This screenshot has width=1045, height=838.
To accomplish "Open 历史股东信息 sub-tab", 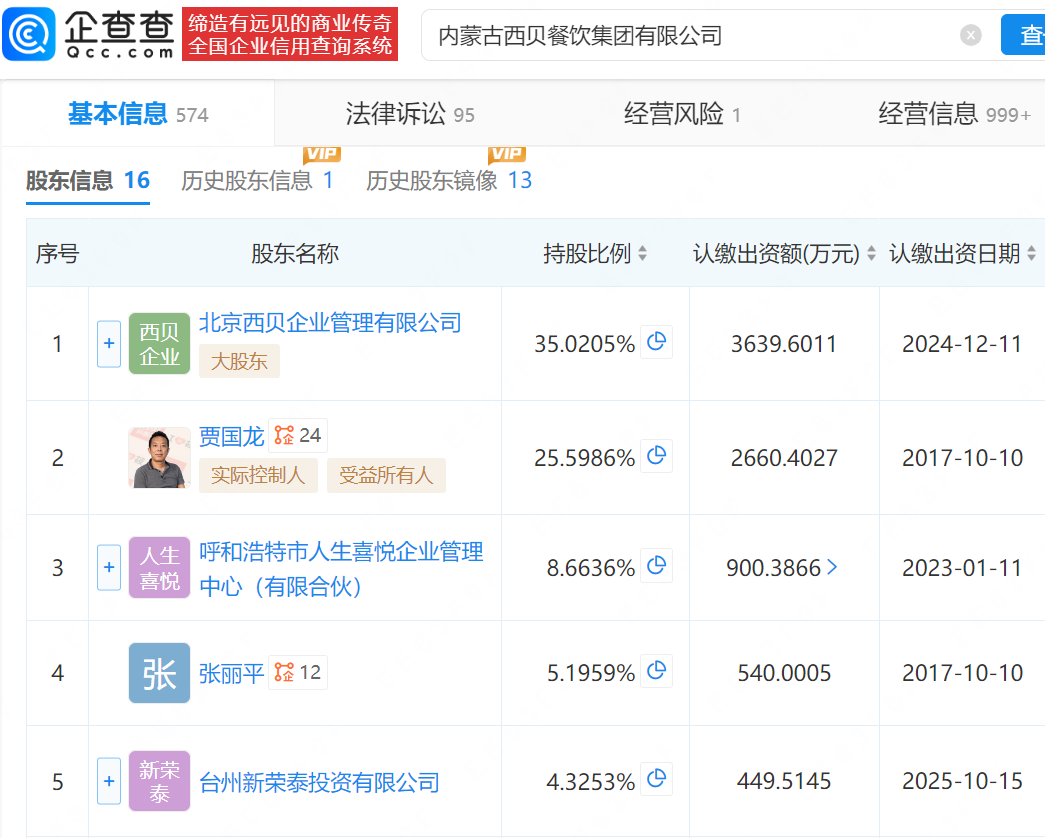I will 257,181.
